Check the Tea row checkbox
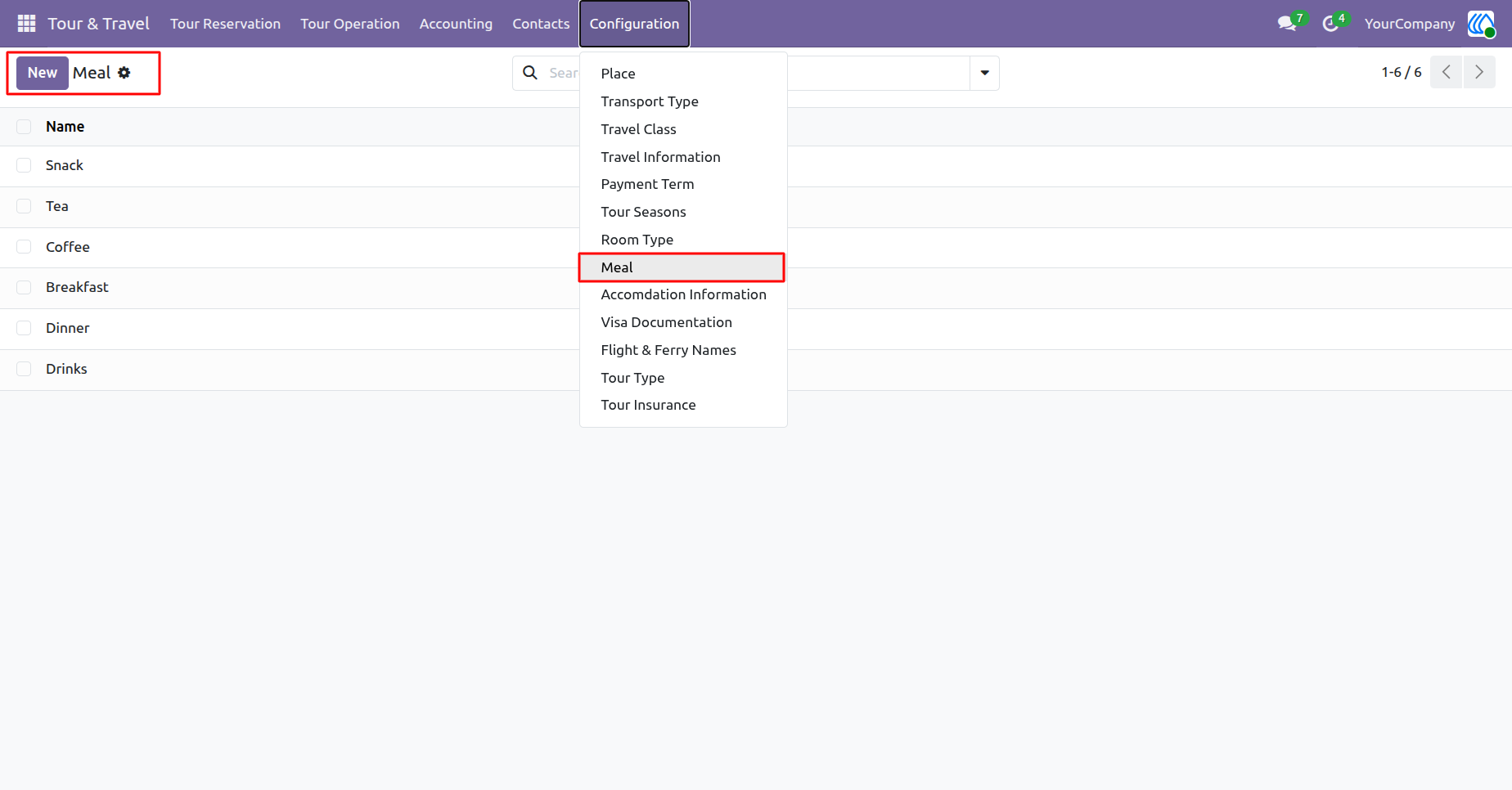 [x=24, y=206]
